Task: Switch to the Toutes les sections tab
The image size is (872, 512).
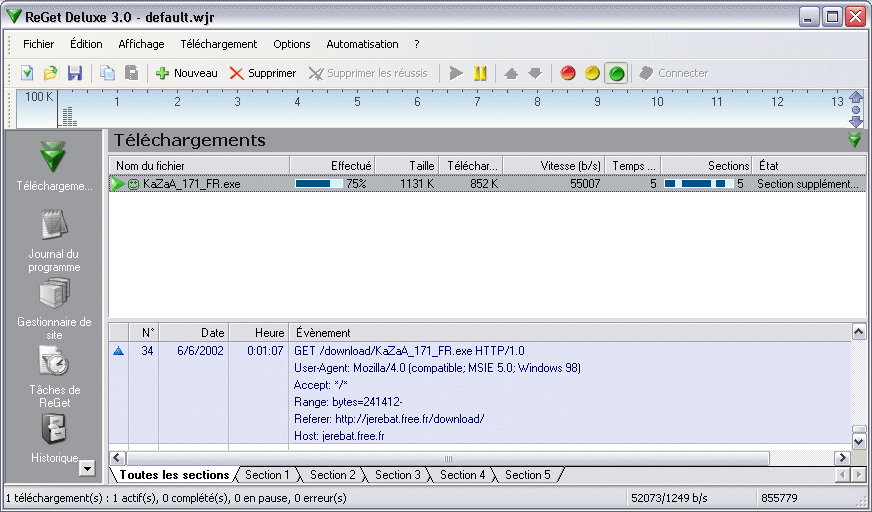Action: pos(174,475)
